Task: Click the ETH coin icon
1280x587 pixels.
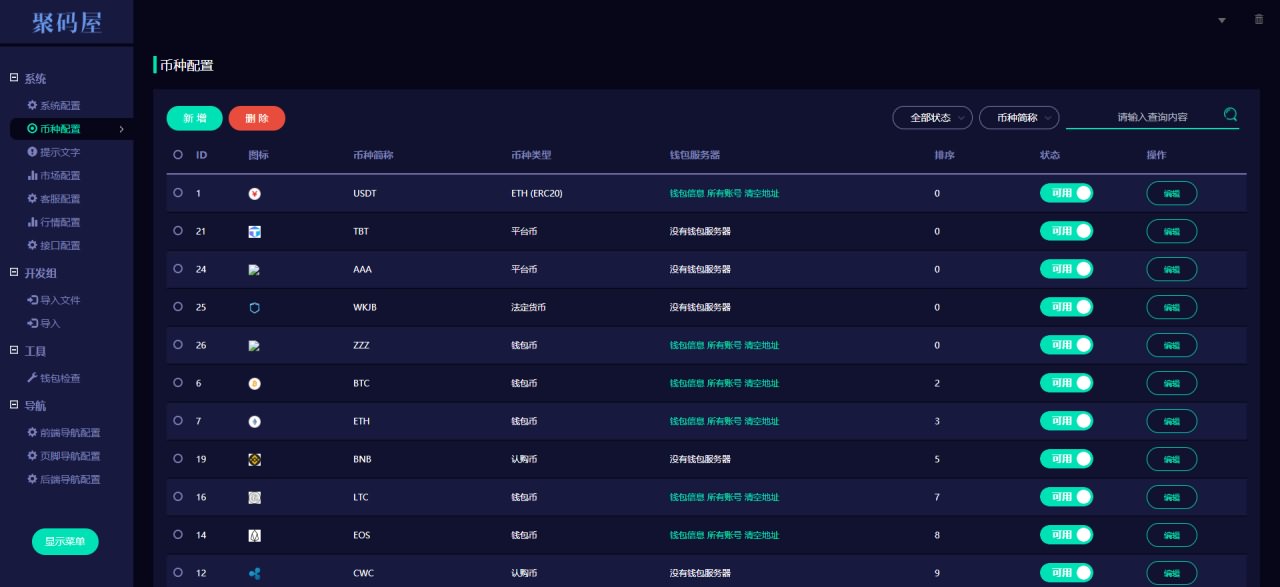Action: pos(254,421)
